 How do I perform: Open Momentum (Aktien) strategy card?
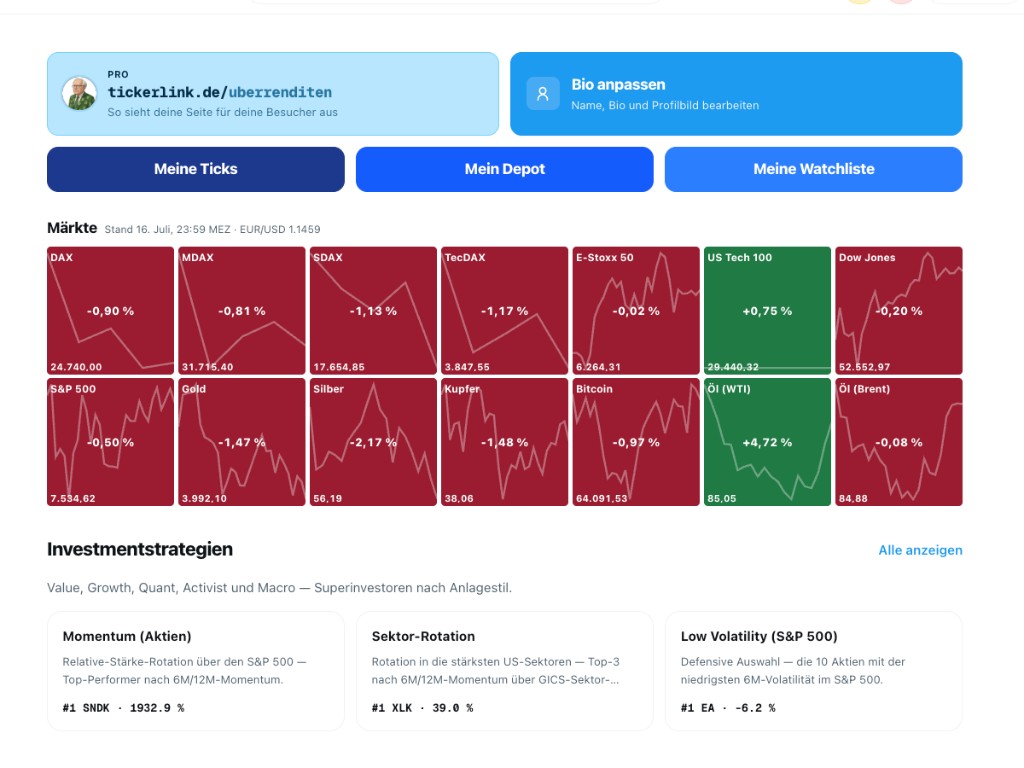(x=196, y=671)
